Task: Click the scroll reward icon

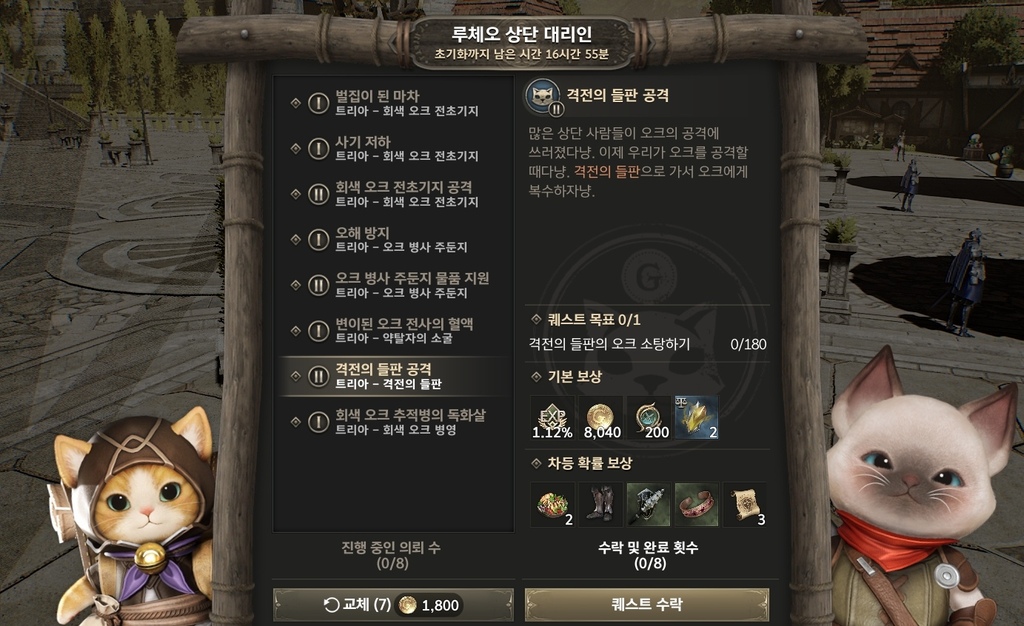Action: 744,505
